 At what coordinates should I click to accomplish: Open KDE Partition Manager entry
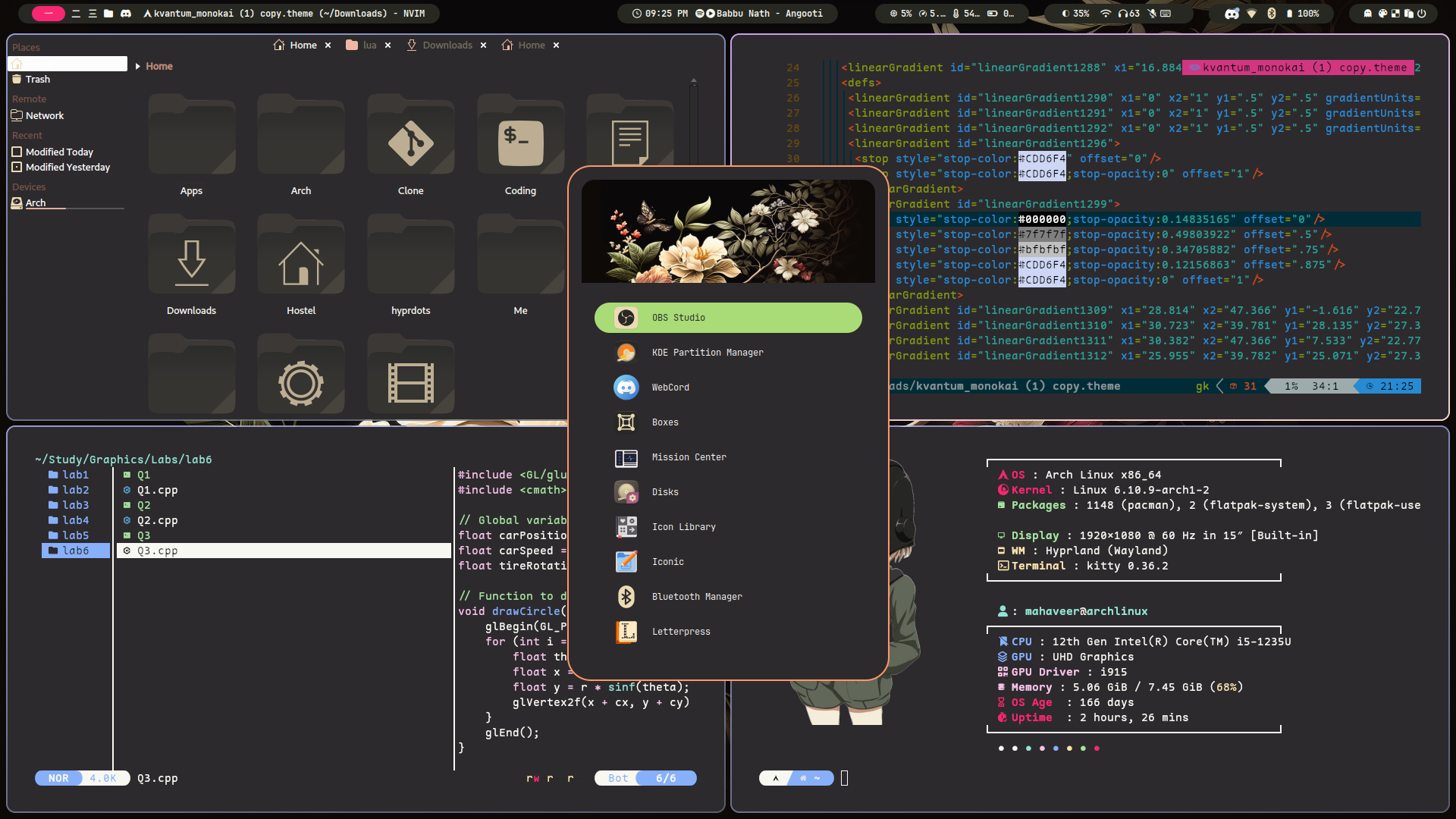click(707, 353)
